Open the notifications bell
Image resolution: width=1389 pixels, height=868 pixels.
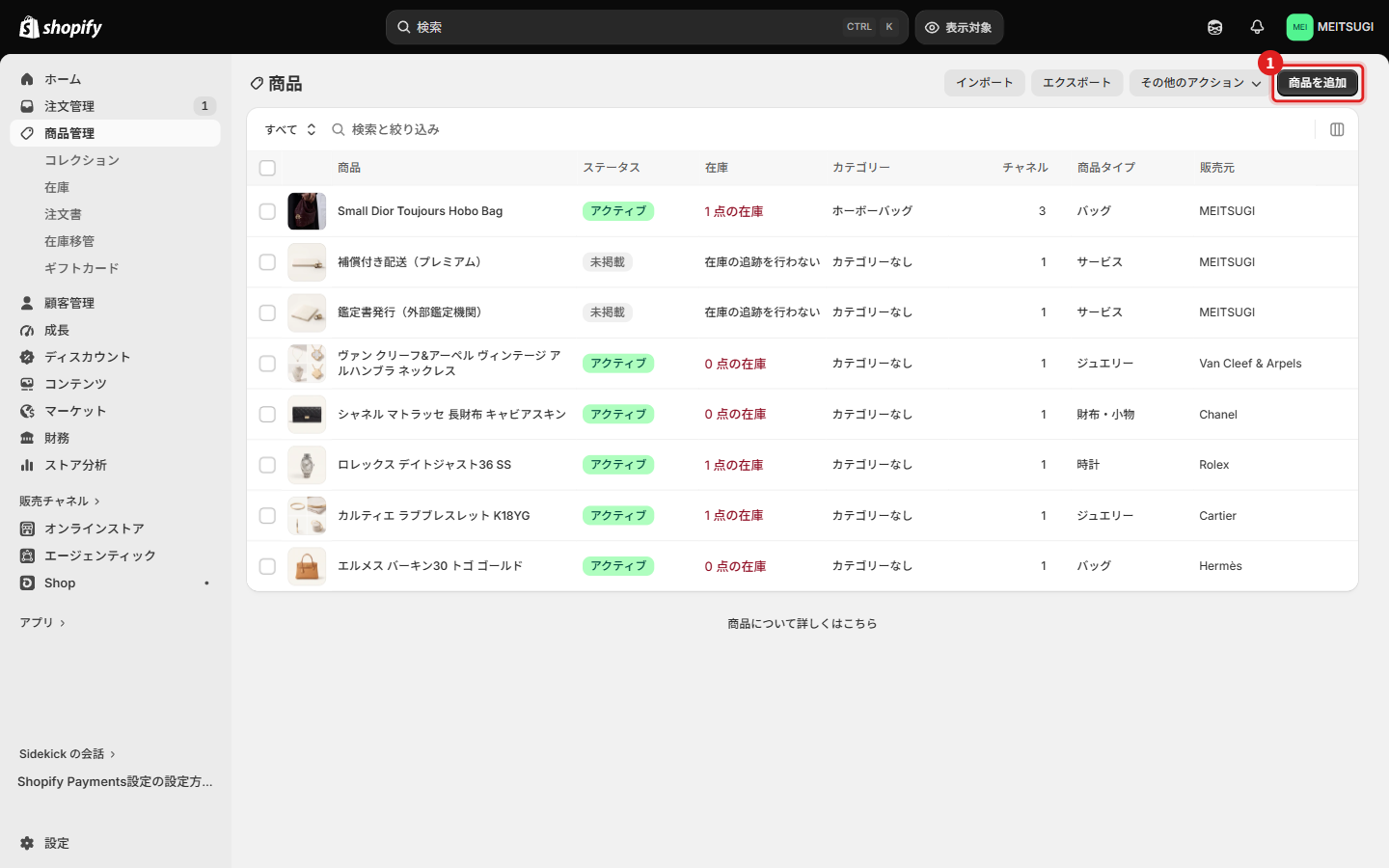click(x=1257, y=27)
